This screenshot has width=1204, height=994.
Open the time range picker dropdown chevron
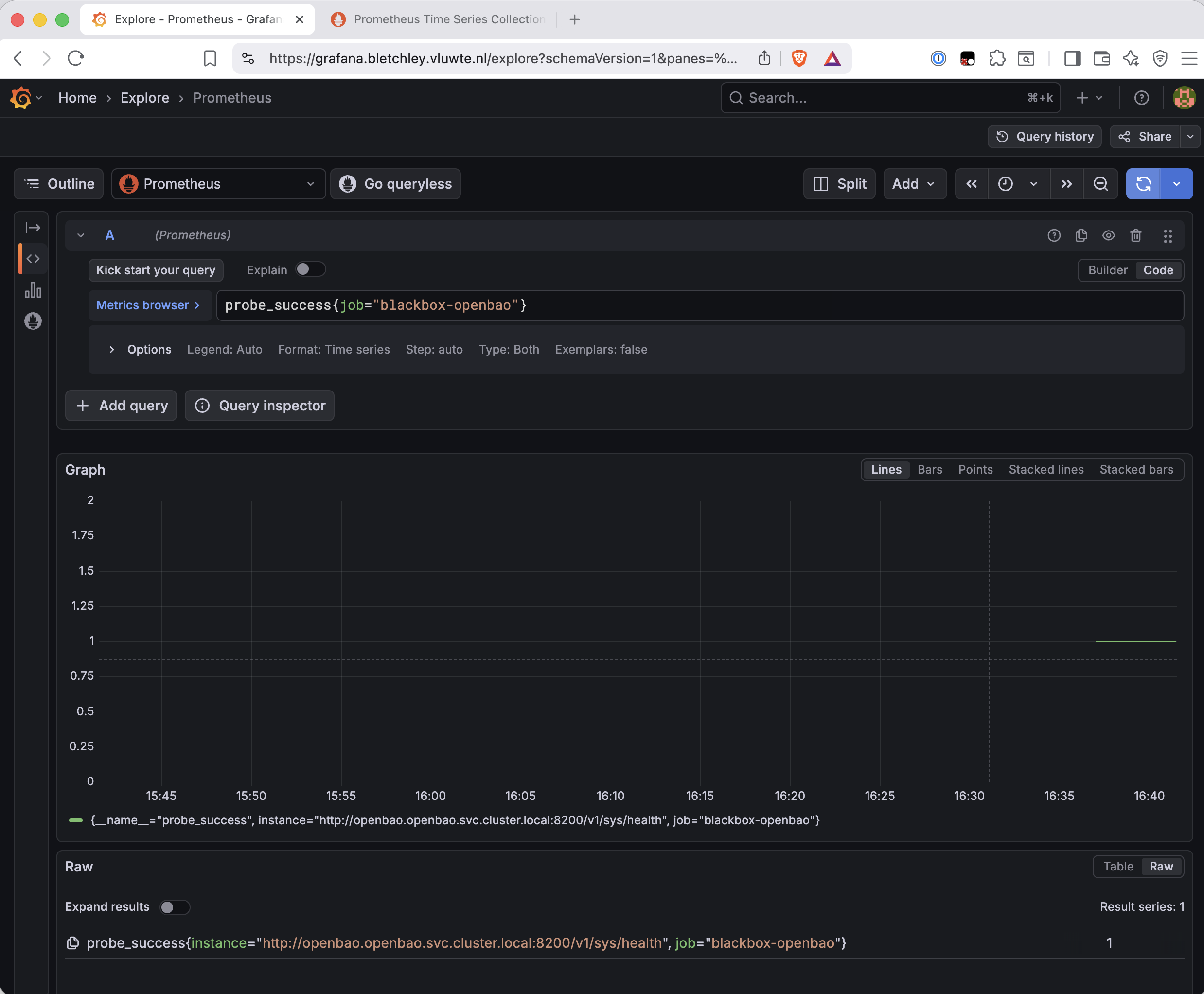click(1033, 184)
